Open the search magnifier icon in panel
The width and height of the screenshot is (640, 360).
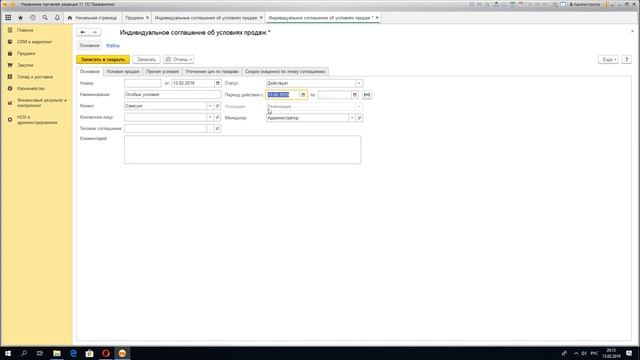point(45,18)
